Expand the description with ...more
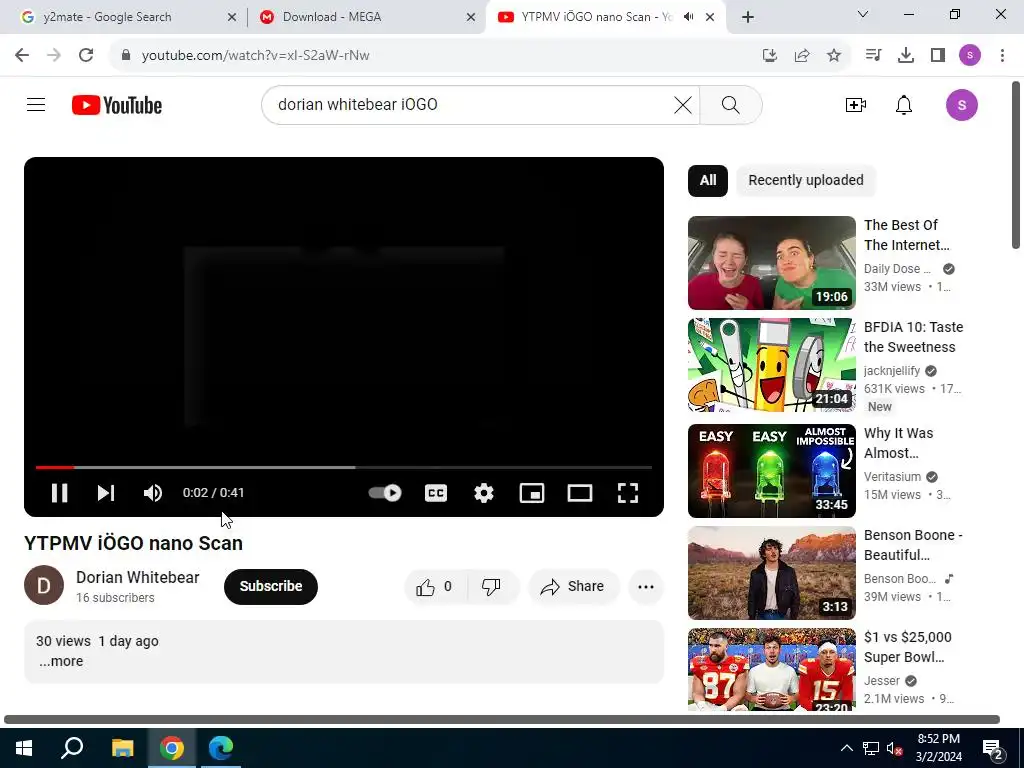The height and width of the screenshot is (768, 1024). (x=61, y=661)
